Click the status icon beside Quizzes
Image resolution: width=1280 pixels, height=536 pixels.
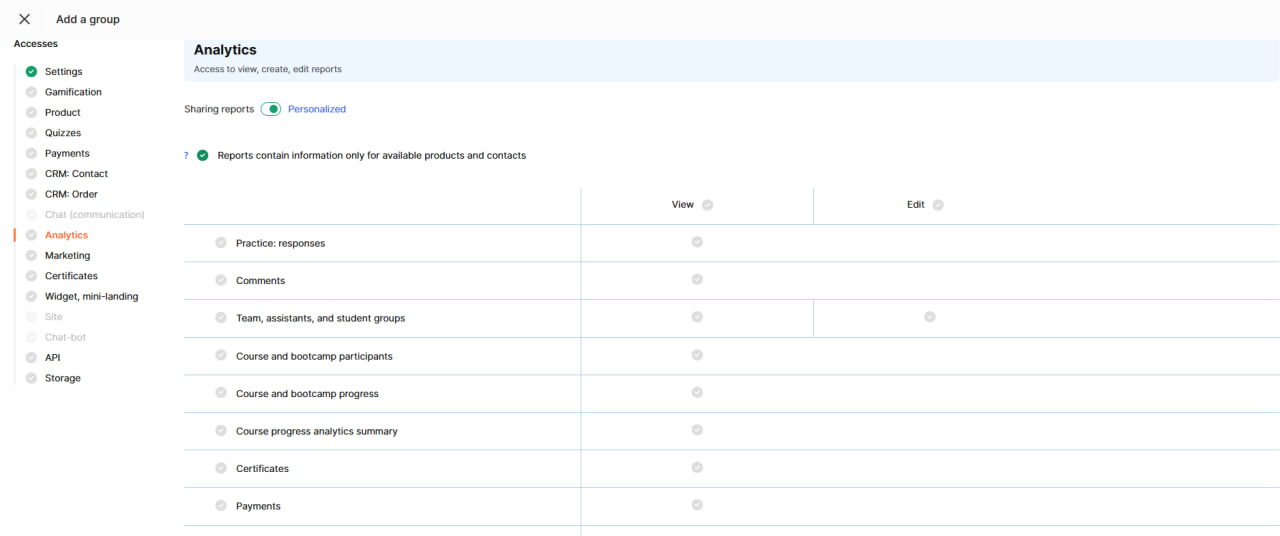point(31,133)
